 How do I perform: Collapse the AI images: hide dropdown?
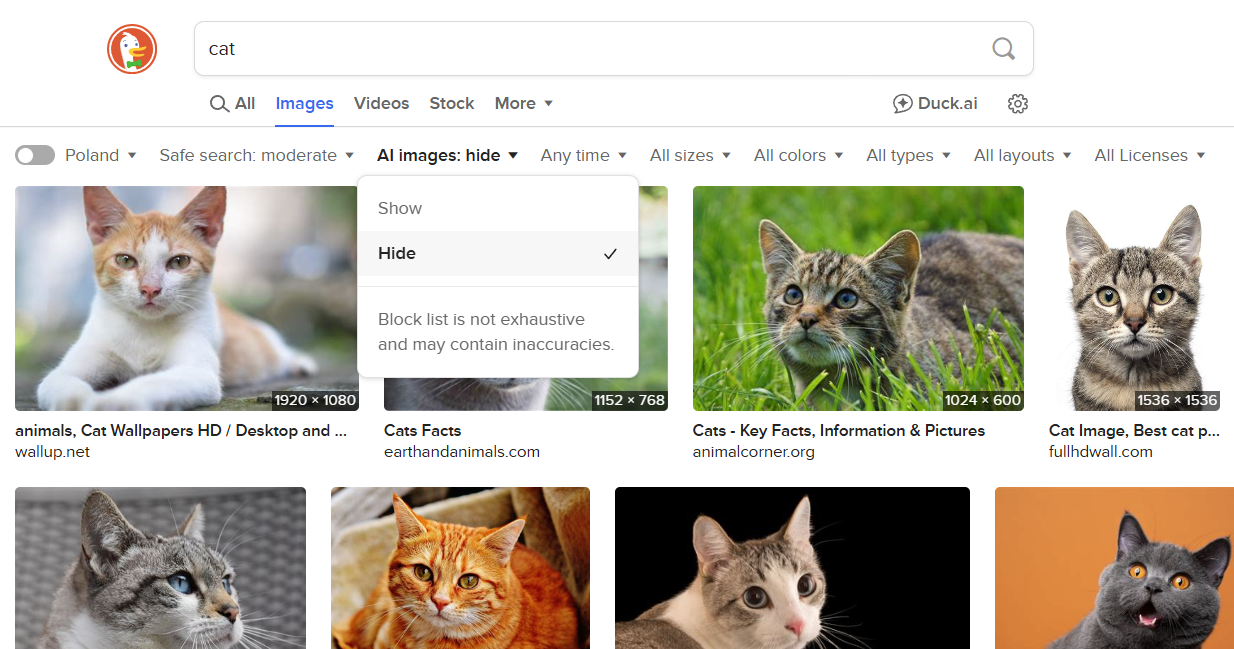tap(447, 155)
